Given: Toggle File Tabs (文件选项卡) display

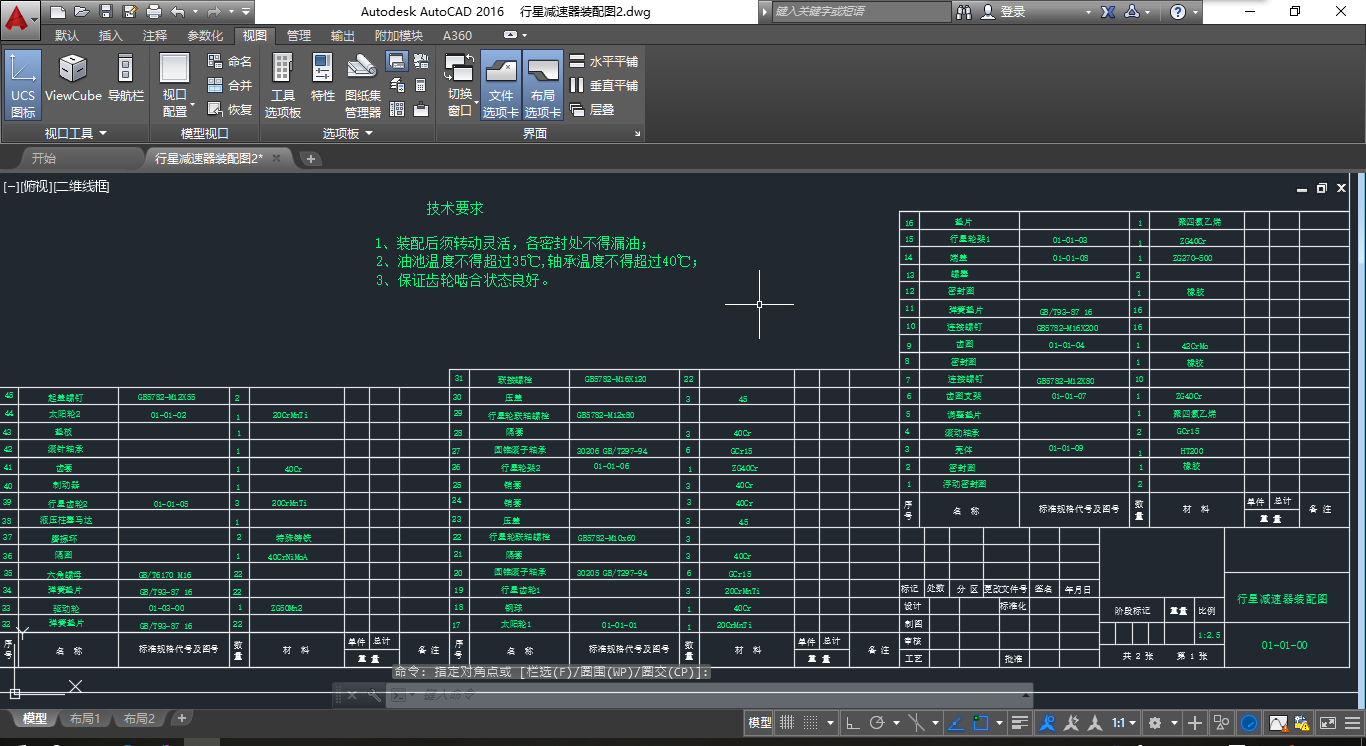Looking at the screenshot, I should click(500, 84).
